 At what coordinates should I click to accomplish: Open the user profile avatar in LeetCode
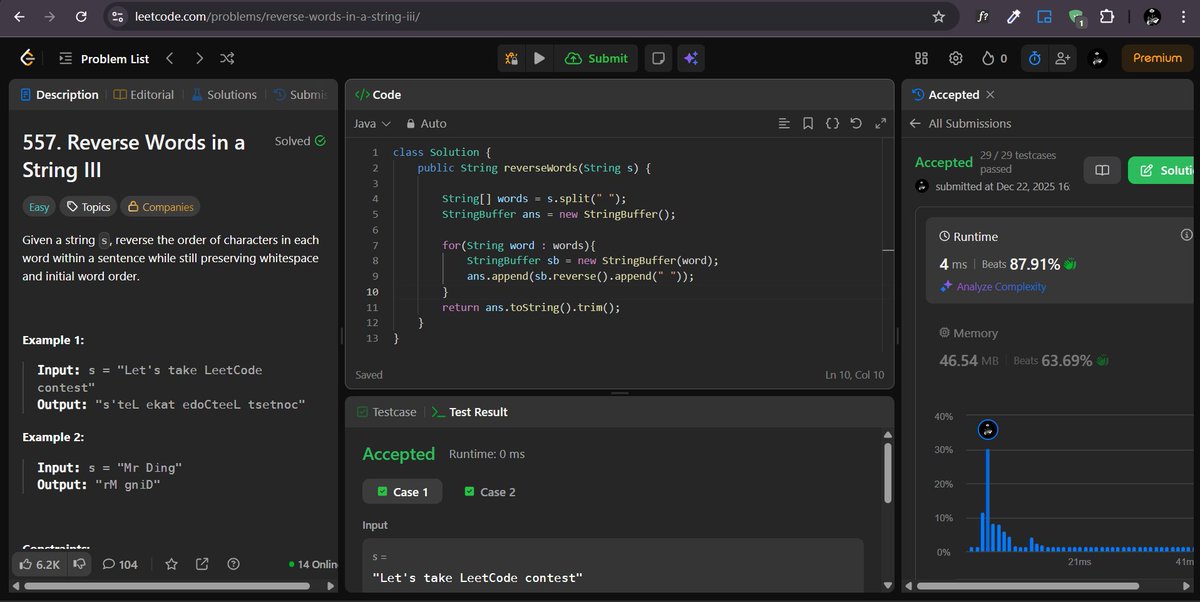(1098, 58)
